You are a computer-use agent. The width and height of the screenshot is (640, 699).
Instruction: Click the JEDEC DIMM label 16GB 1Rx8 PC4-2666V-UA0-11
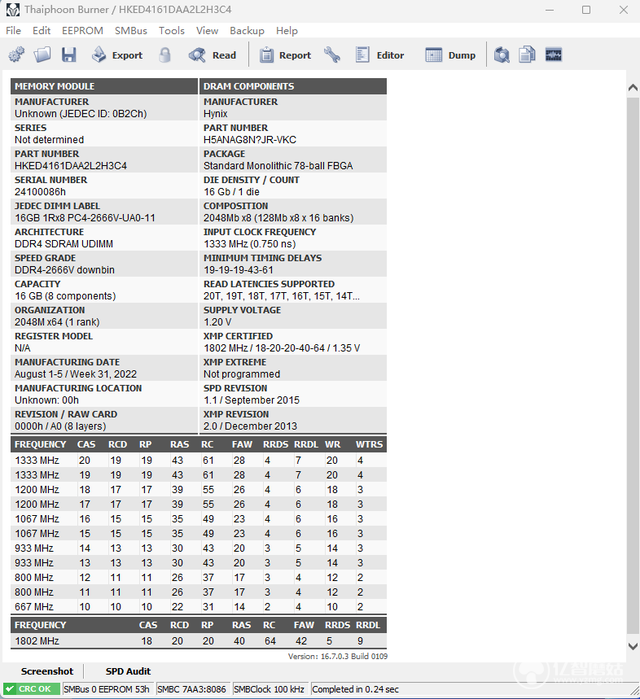[85, 218]
